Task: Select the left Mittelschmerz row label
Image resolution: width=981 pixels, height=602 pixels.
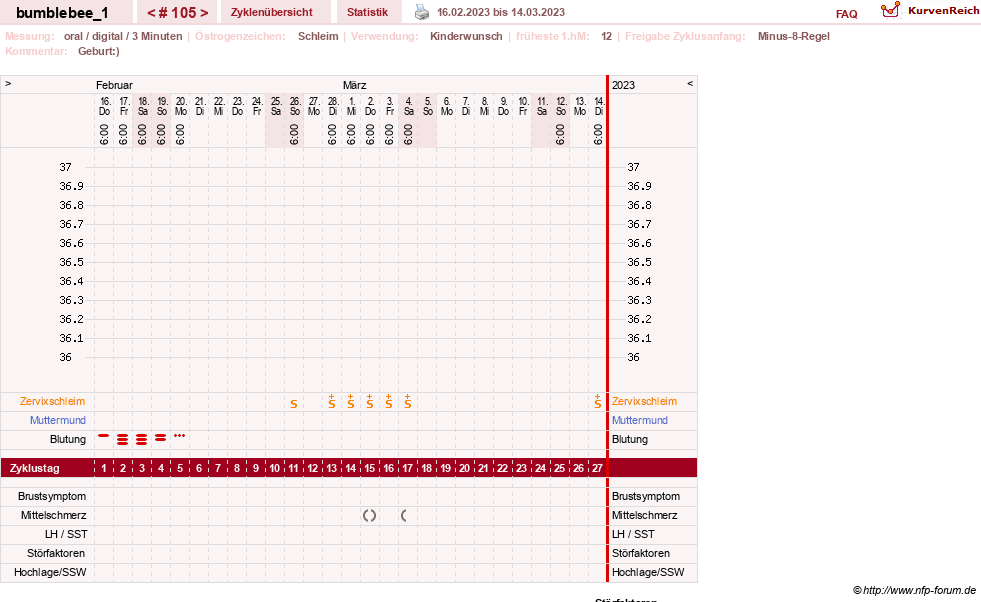Action: point(53,515)
